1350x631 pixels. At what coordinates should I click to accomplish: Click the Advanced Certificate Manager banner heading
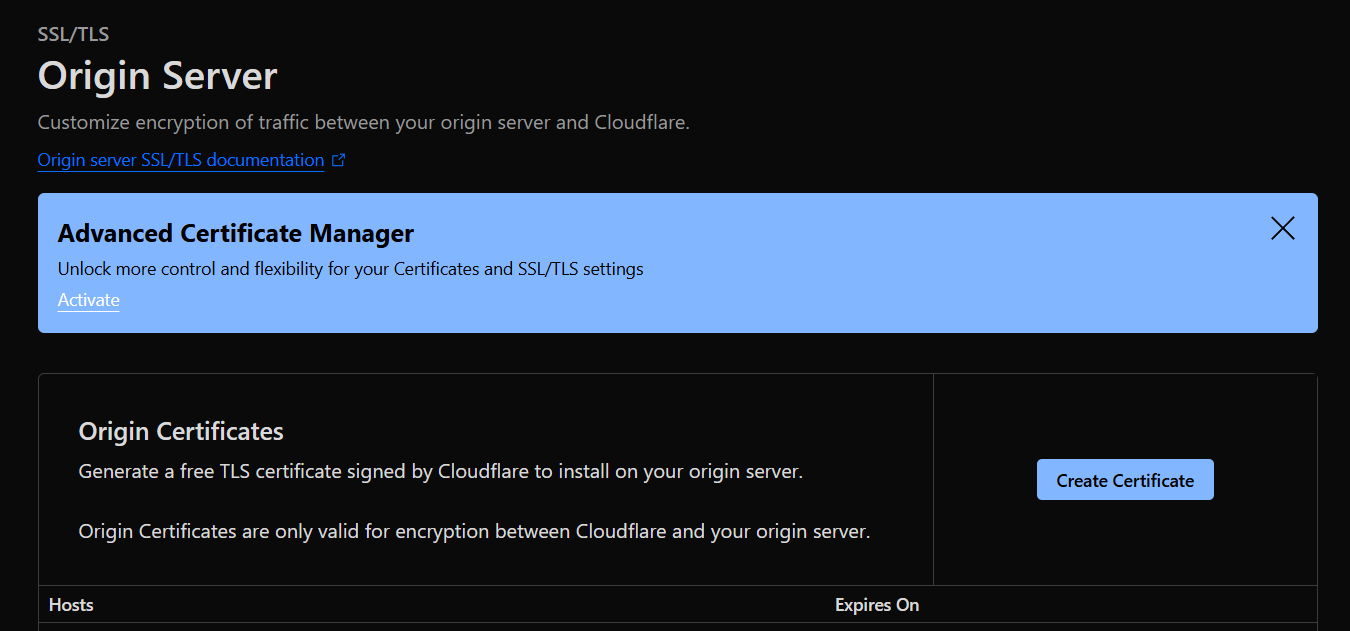(x=236, y=233)
